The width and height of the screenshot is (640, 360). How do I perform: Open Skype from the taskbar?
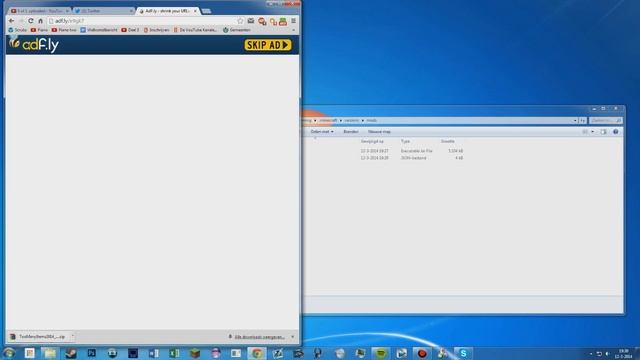click(x=463, y=353)
